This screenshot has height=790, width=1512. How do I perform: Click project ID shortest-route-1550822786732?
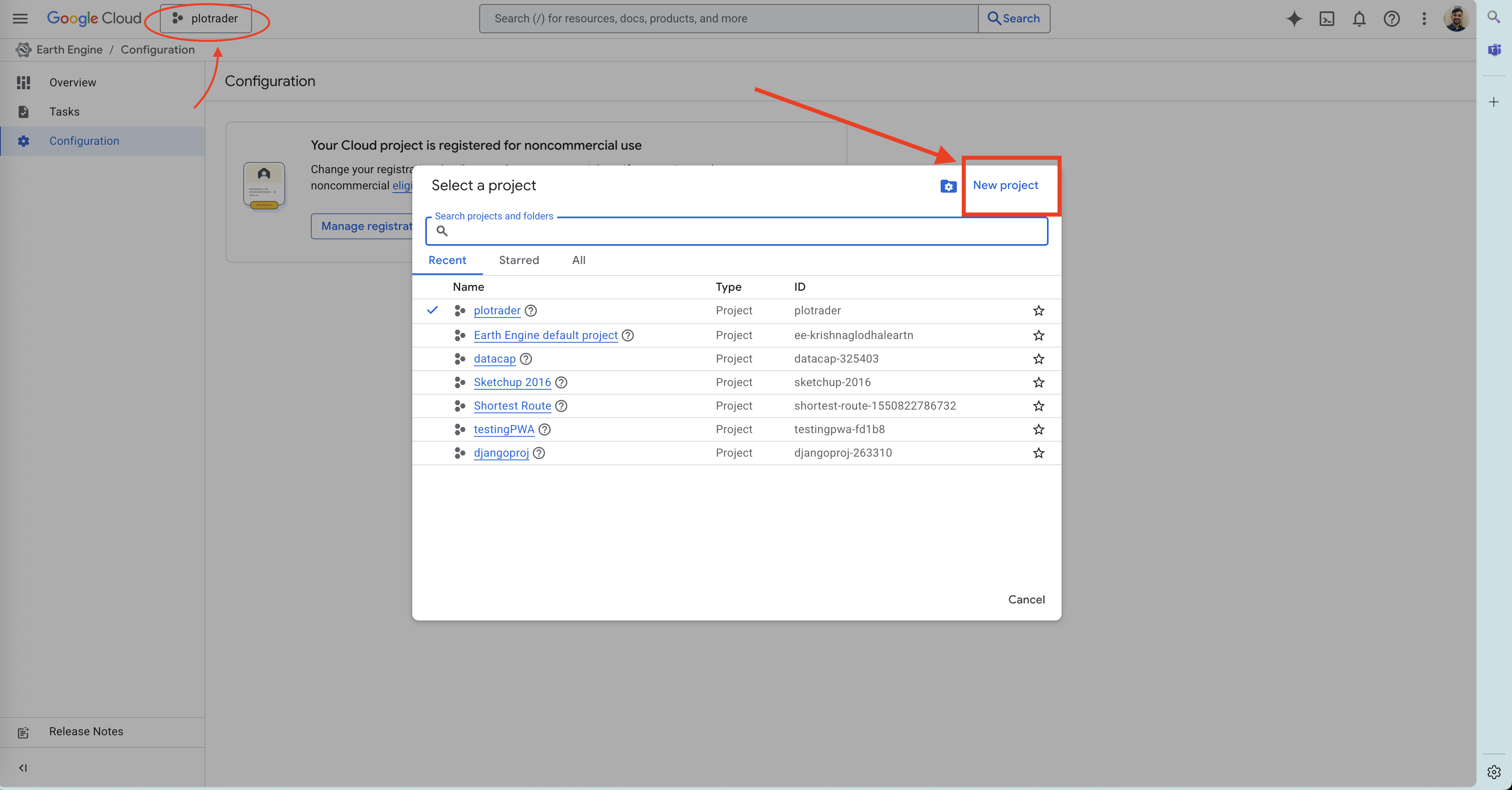[874, 406]
